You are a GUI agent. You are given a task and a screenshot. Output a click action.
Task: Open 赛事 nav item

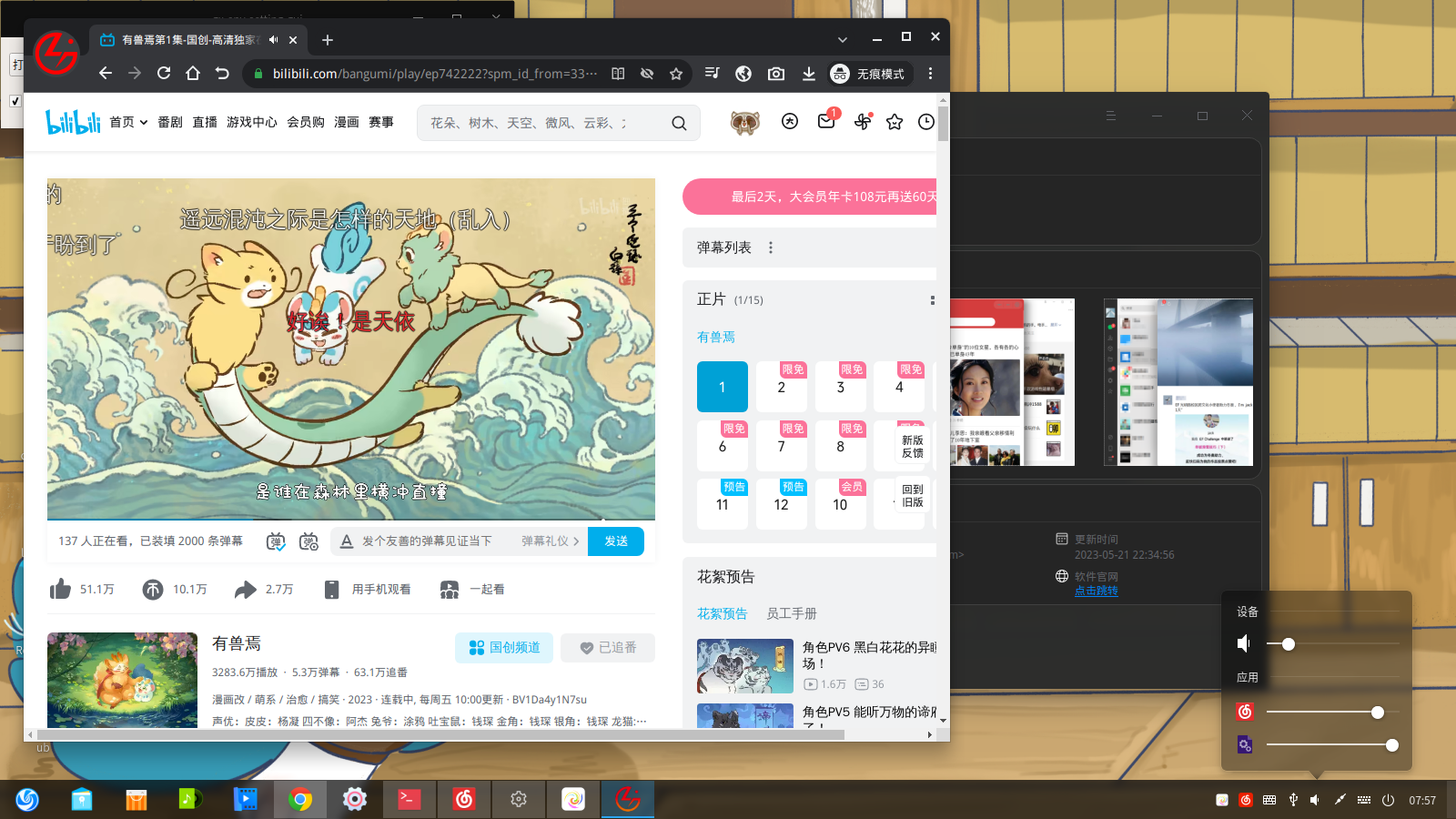tap(381, 122)
